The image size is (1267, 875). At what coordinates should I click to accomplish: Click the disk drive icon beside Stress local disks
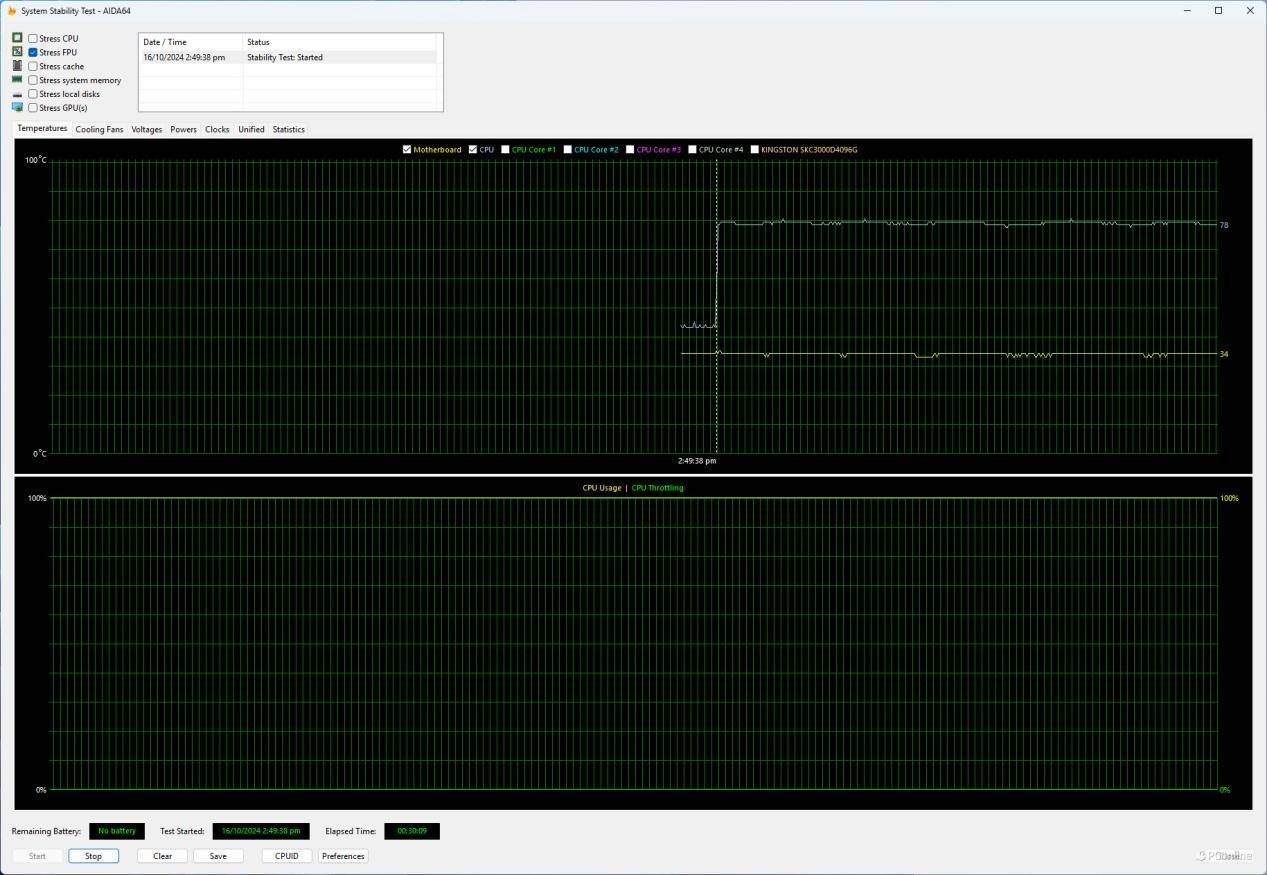(17, 94)
